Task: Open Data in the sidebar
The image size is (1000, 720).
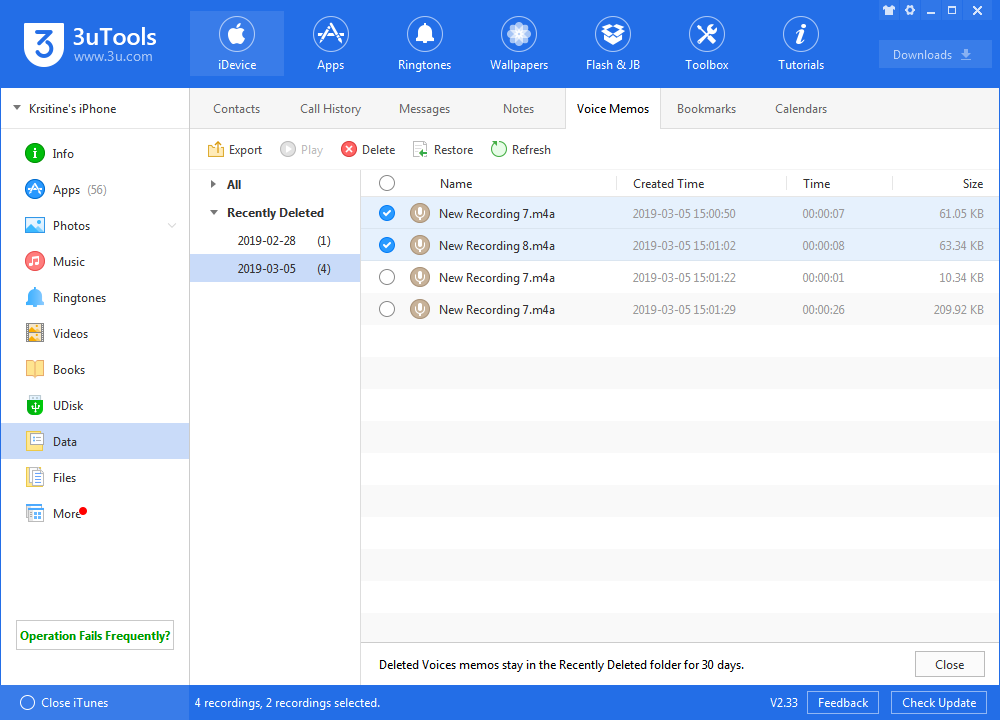Action: 95,441
